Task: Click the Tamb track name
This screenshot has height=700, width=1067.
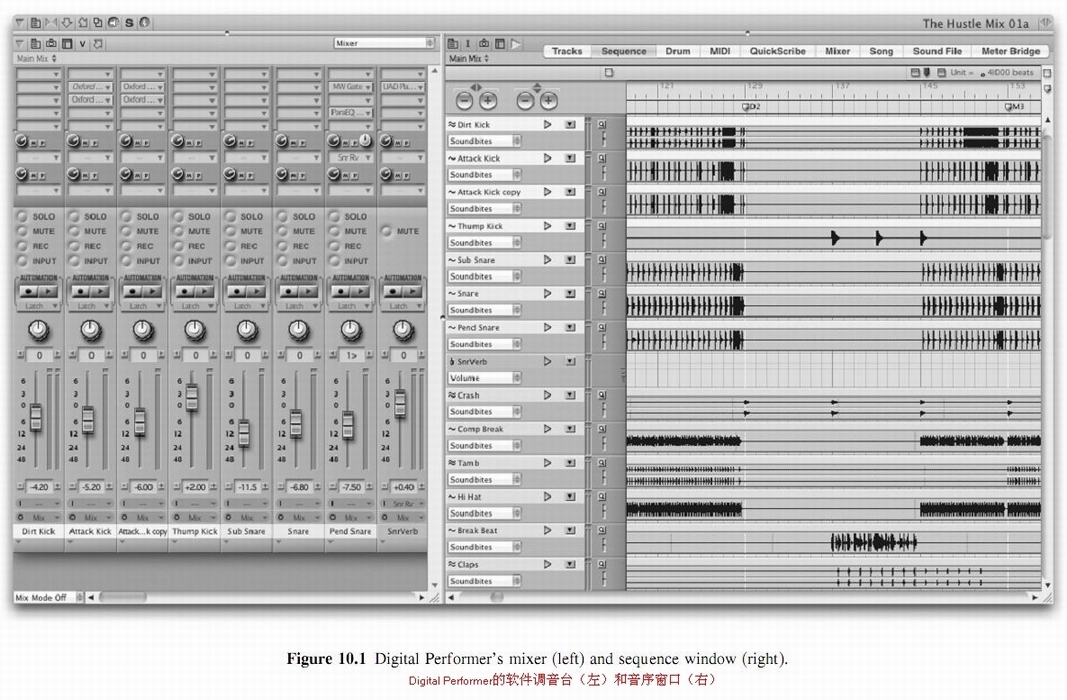Action: (x=468, y=463)
